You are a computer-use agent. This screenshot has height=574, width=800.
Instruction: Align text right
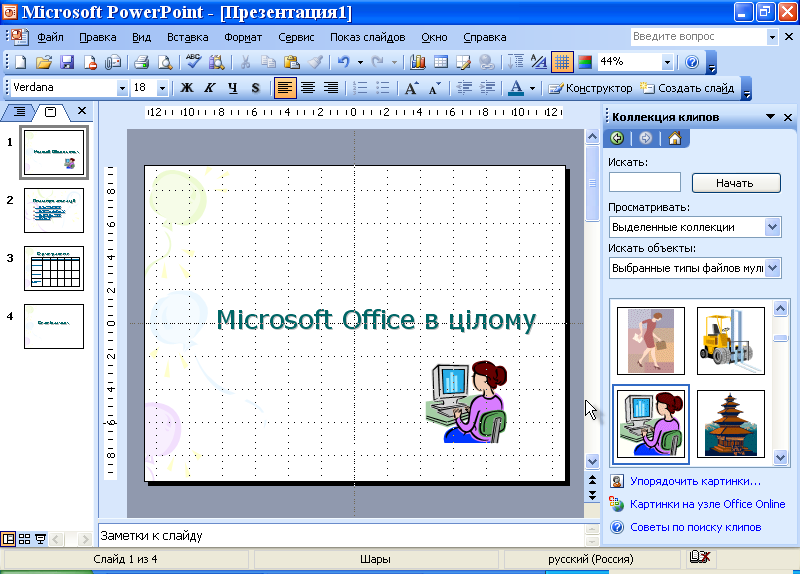(331, 88)
